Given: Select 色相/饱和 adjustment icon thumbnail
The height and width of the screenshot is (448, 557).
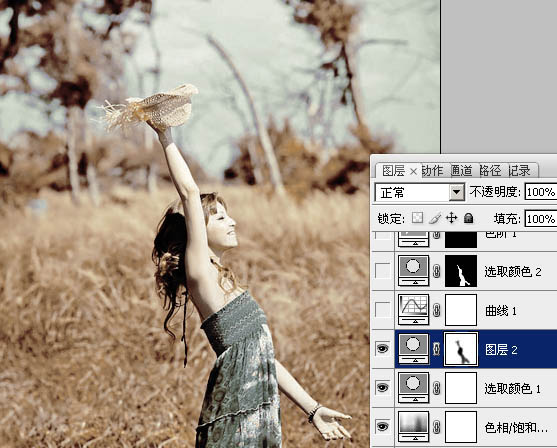Looking at the screenshot, I should tap(413, 426).
